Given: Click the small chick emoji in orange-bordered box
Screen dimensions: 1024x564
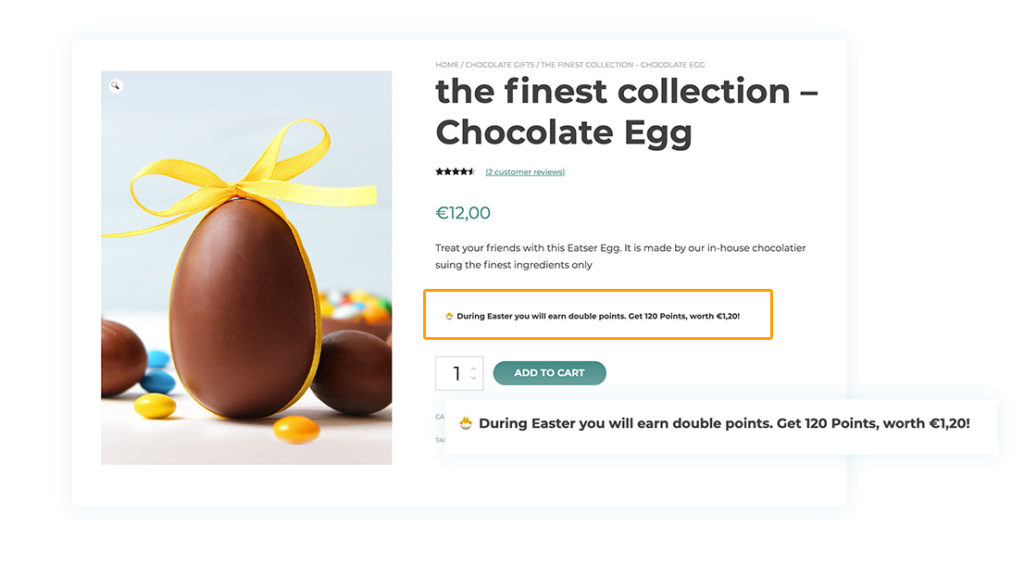Looking at the screenshot, I should point(449,316).
